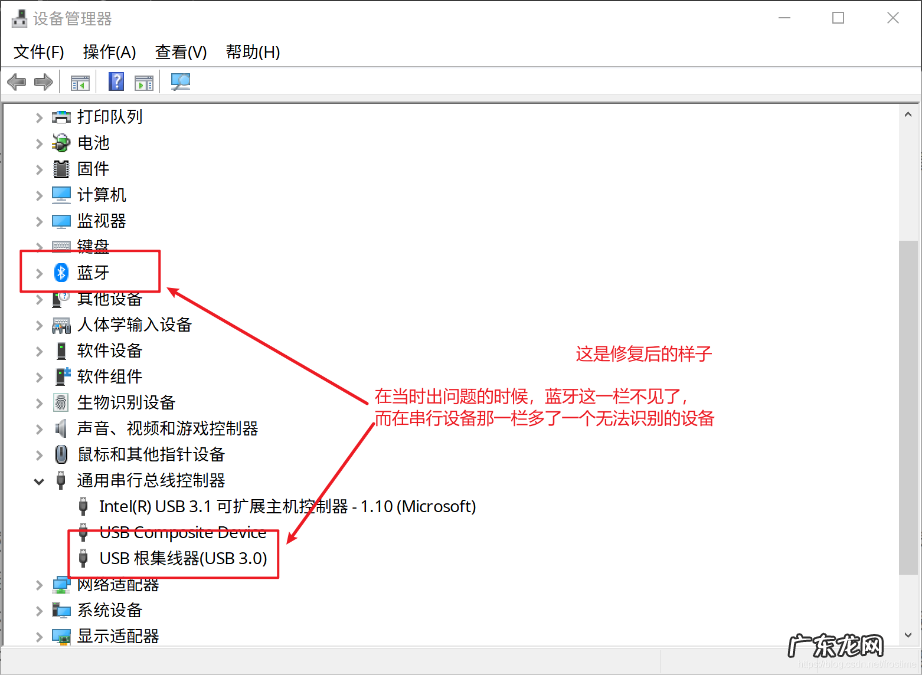Viewport: 922px width, 675px height.
Task: Open the Help icon in the toolbar
Action: (117, 82)
